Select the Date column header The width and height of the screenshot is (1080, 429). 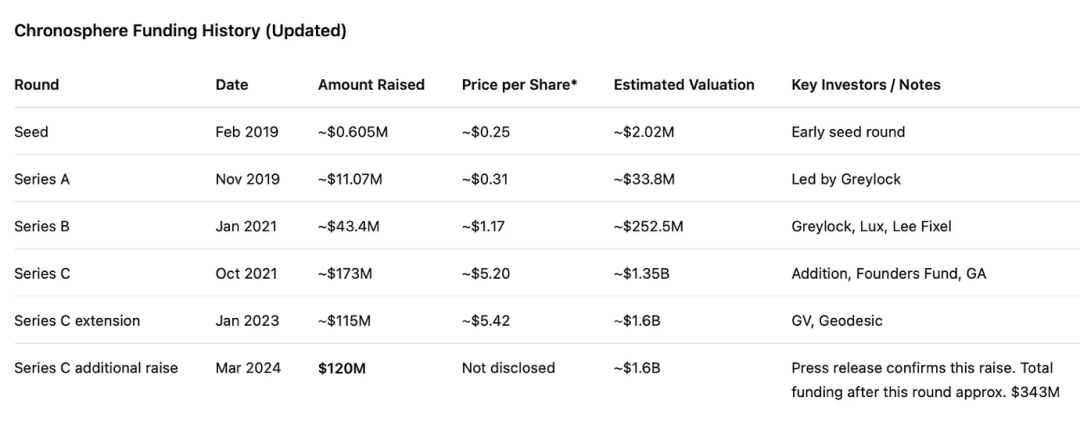click(x=231, y=85)
